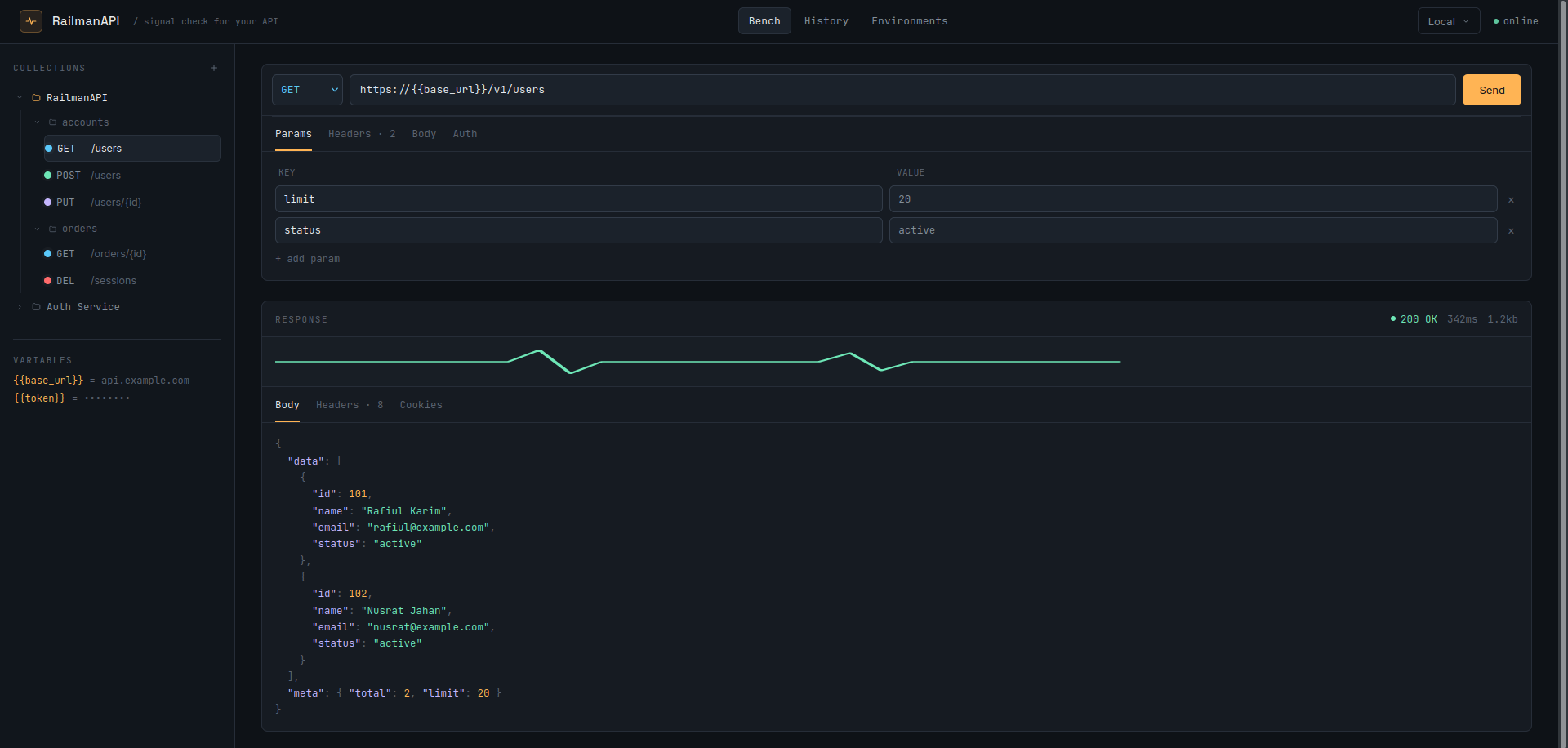Image resolution: width=1568 pixels, height=748 pixels.
Task: Collapse the accounts folder chevron
Action: pos(37,122)
